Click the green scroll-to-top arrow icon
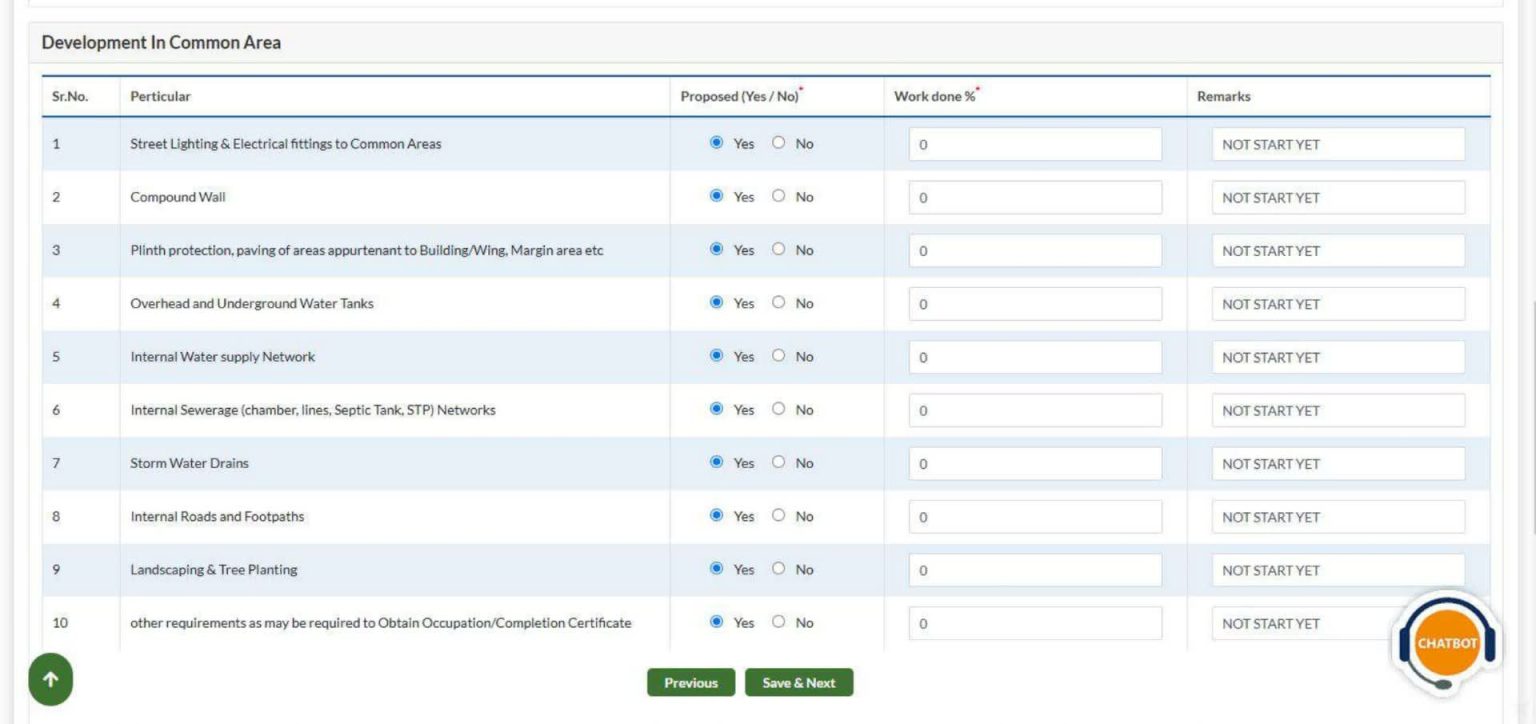 pos(50,680)
